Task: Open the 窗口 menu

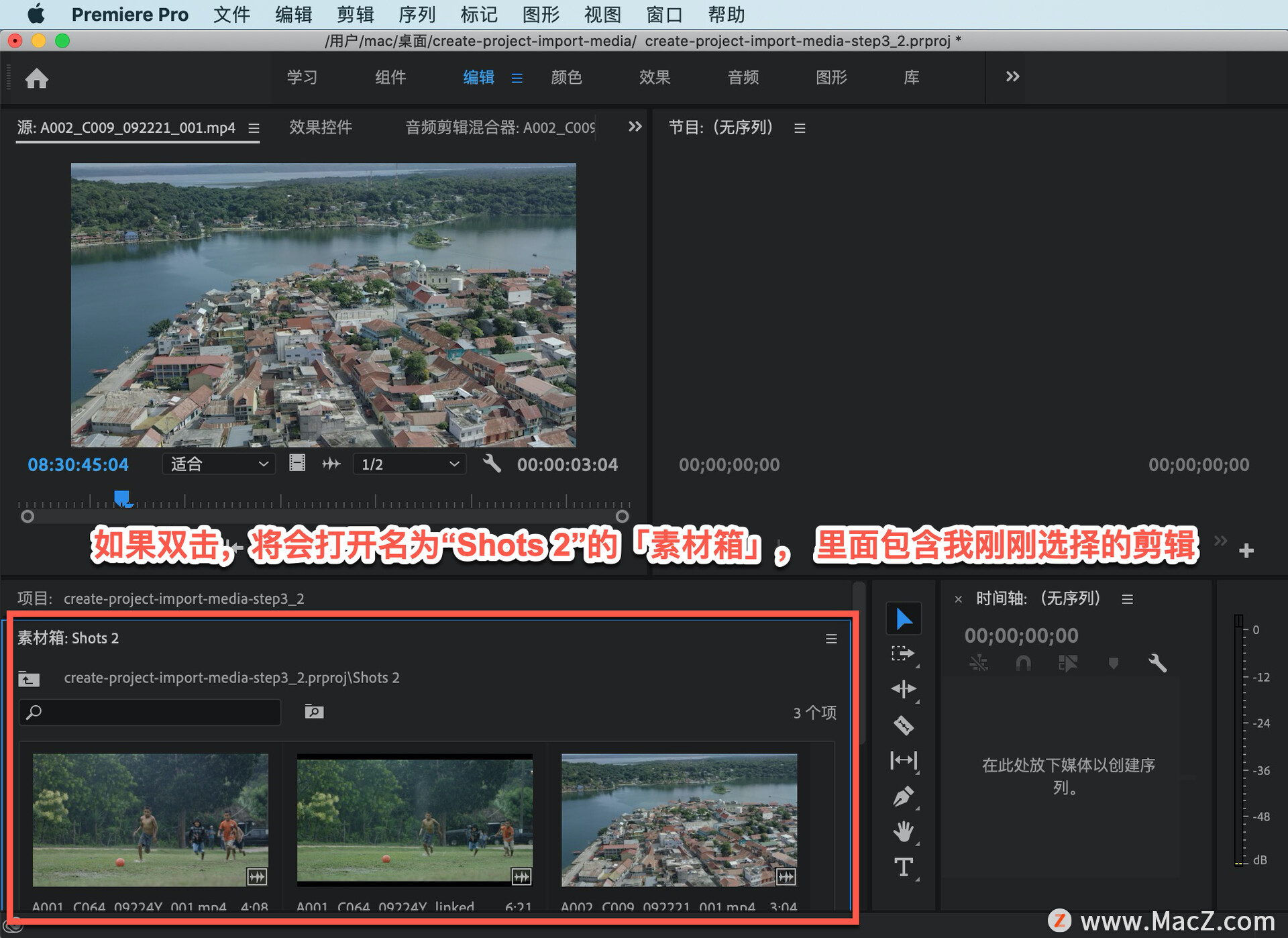Action: [664, 14]
